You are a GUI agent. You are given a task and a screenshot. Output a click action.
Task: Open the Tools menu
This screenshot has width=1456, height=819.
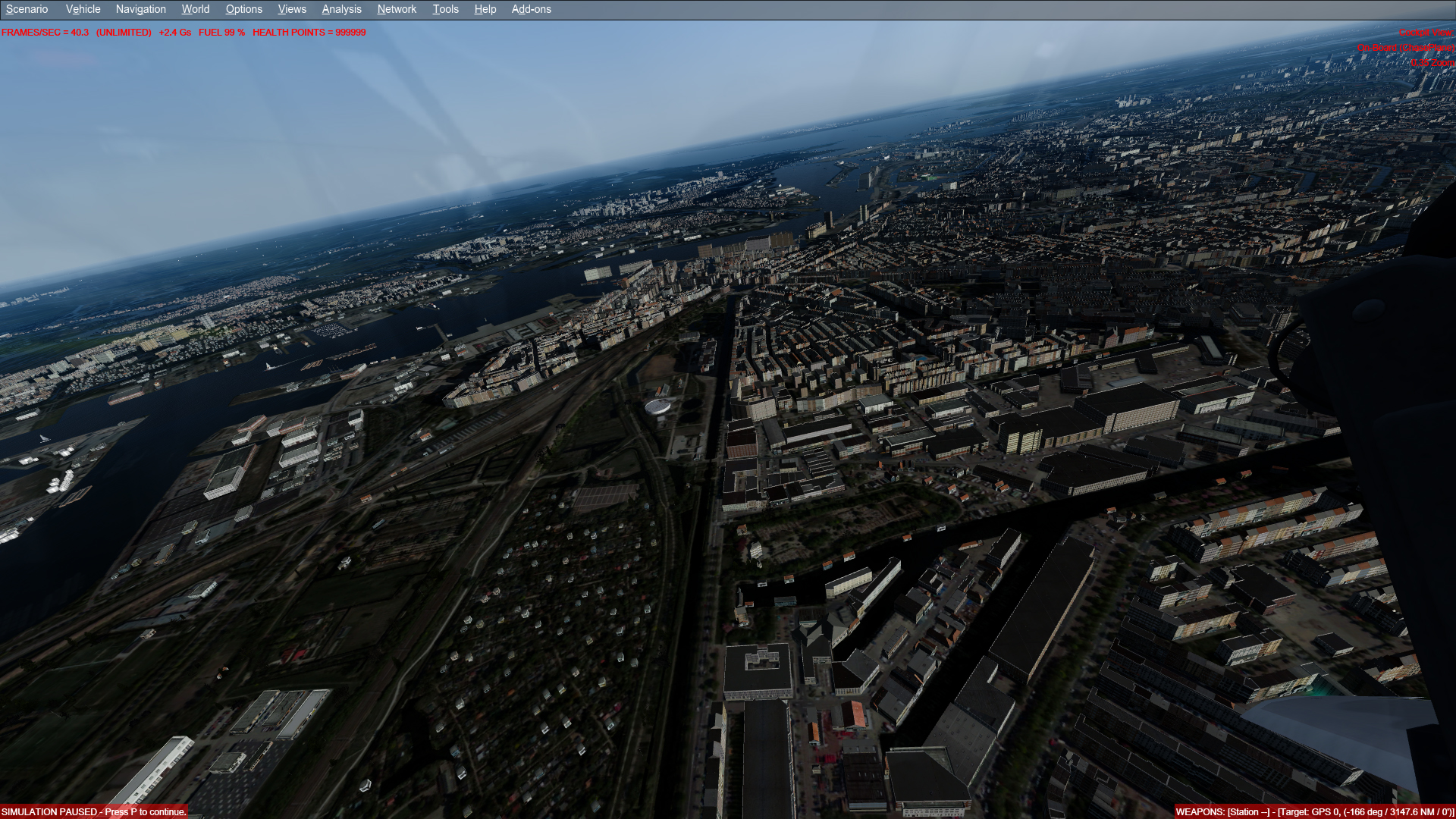(x=445, y=9)
